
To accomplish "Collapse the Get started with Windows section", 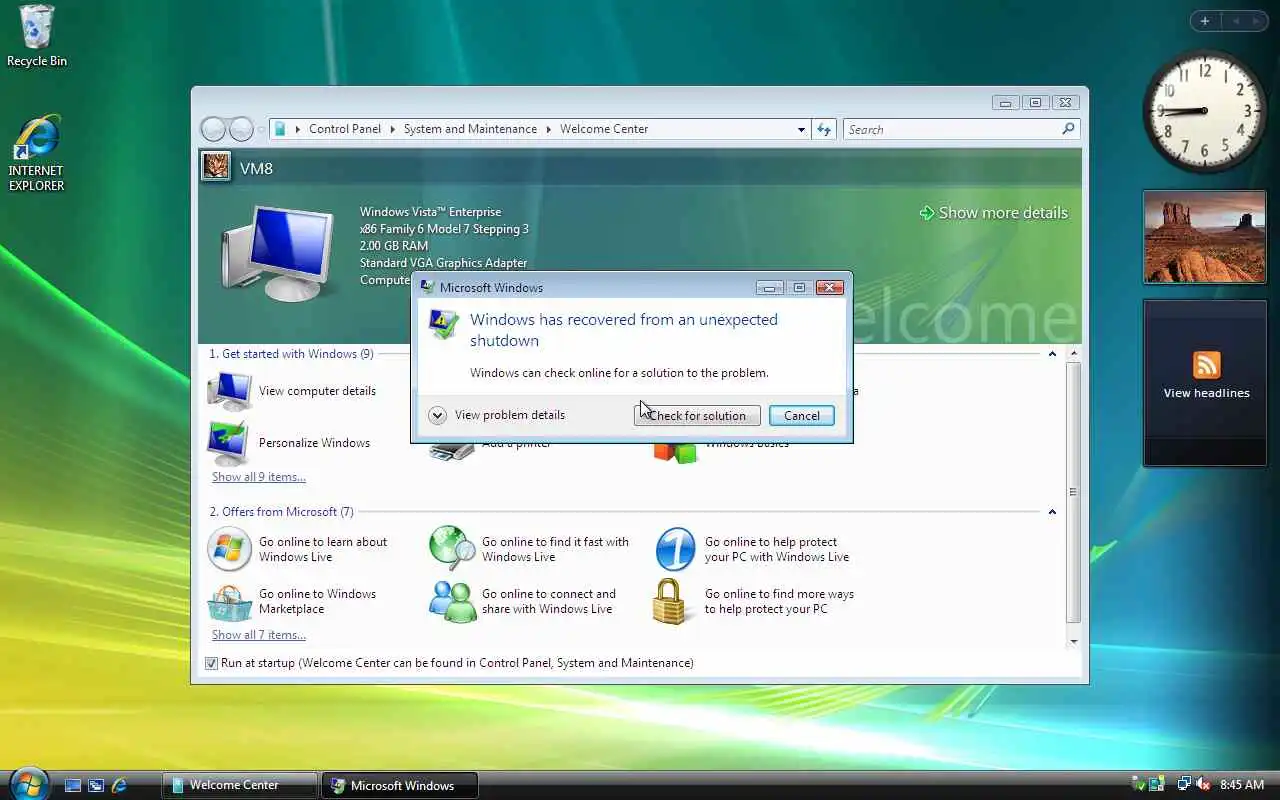I will tap(1052, 354).
